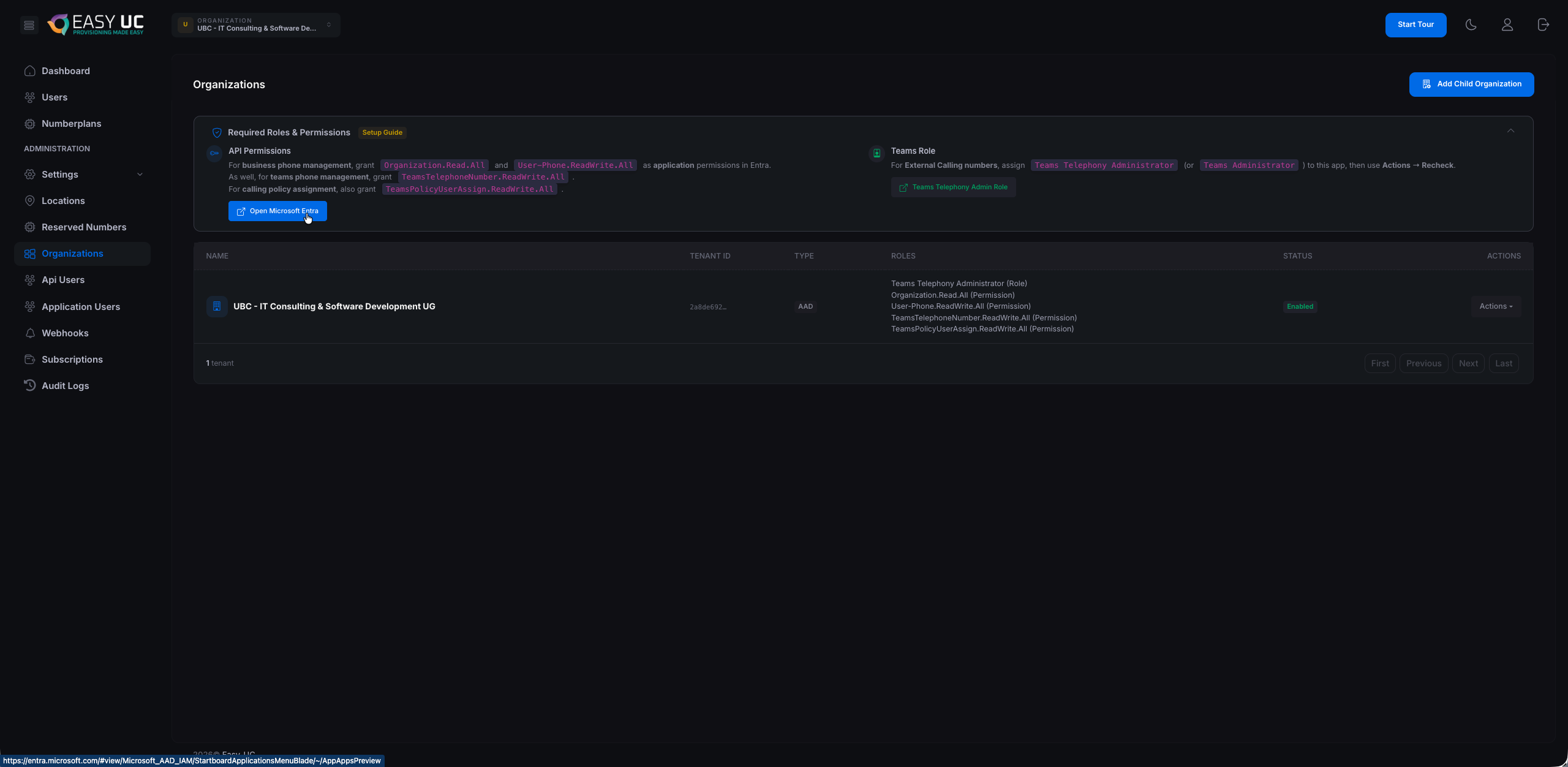This screenshot has height=767, width=1568.
Task: Click the Organization.Read.All permission code
Action: [434, 165]
